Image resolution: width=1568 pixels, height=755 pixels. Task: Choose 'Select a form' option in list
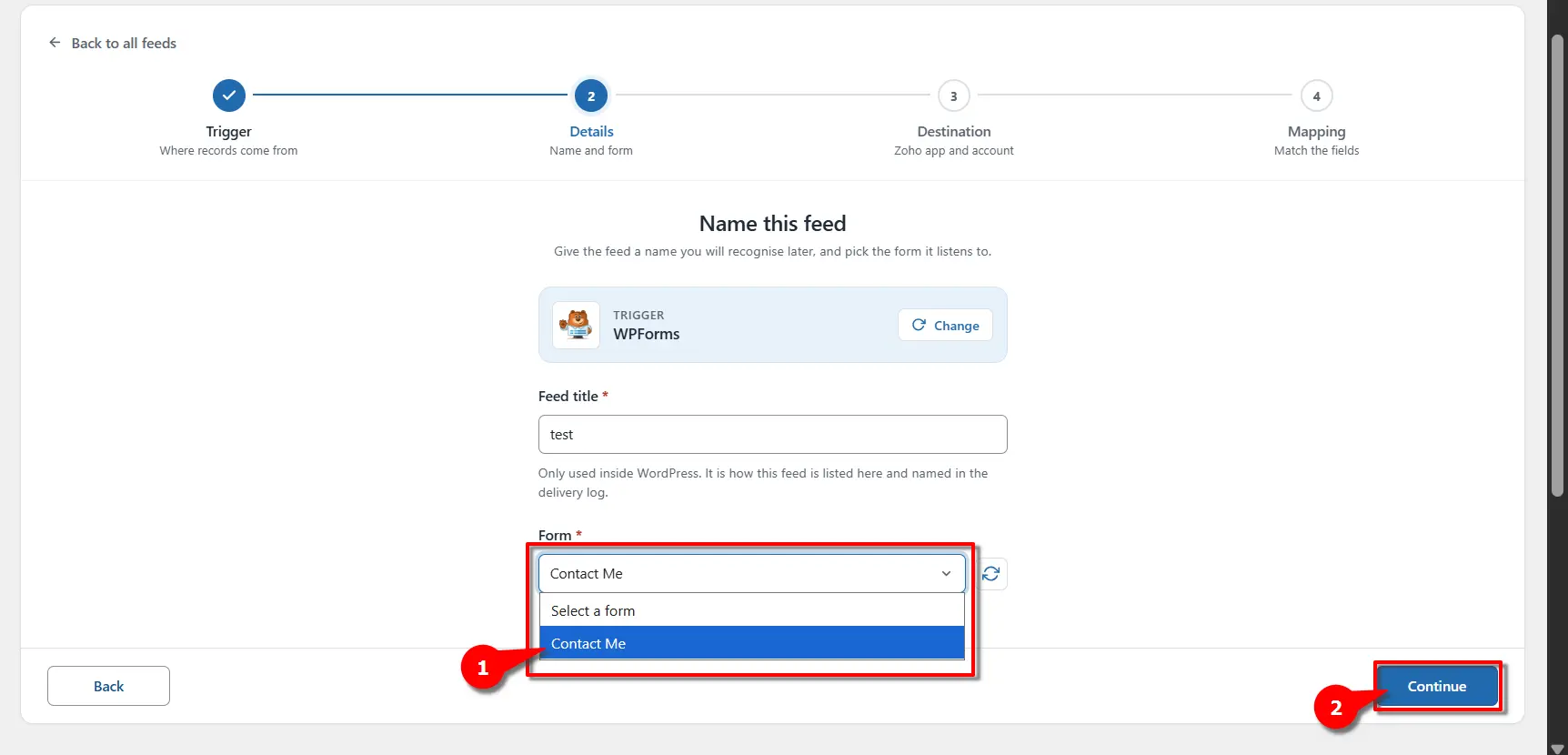[x=751, y=610]
